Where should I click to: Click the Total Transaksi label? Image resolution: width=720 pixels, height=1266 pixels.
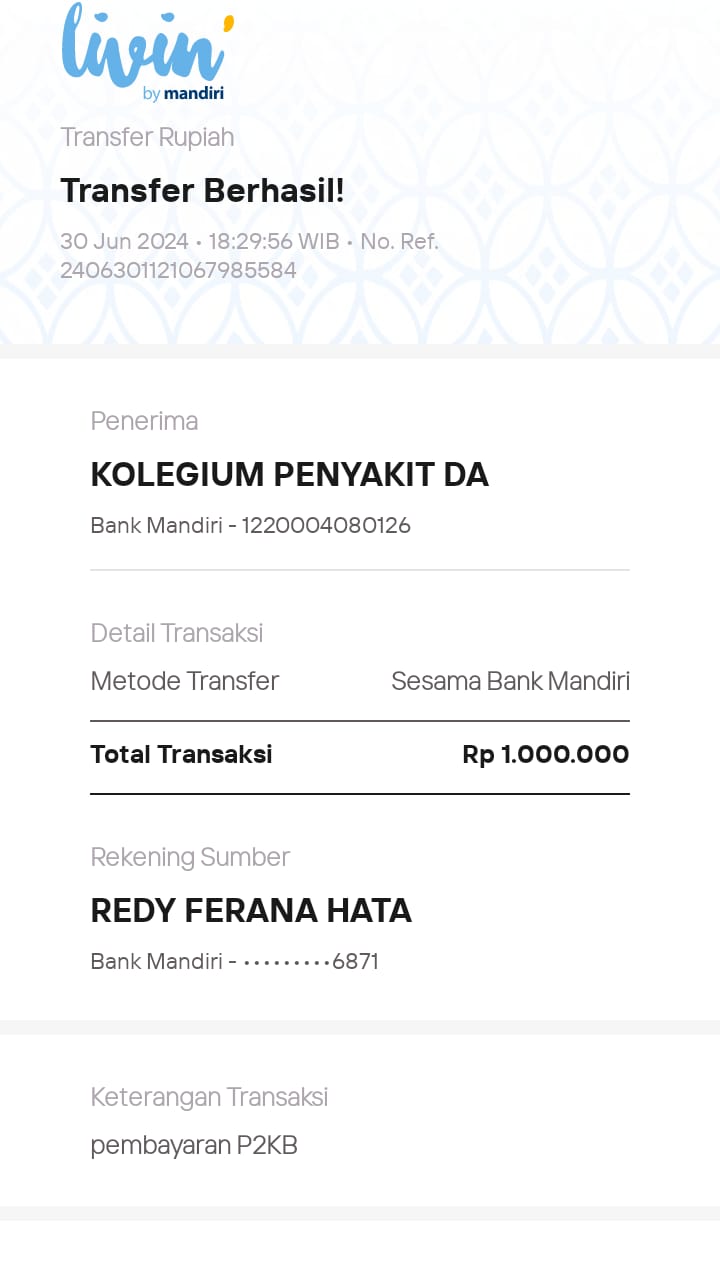tap(181, 754)
